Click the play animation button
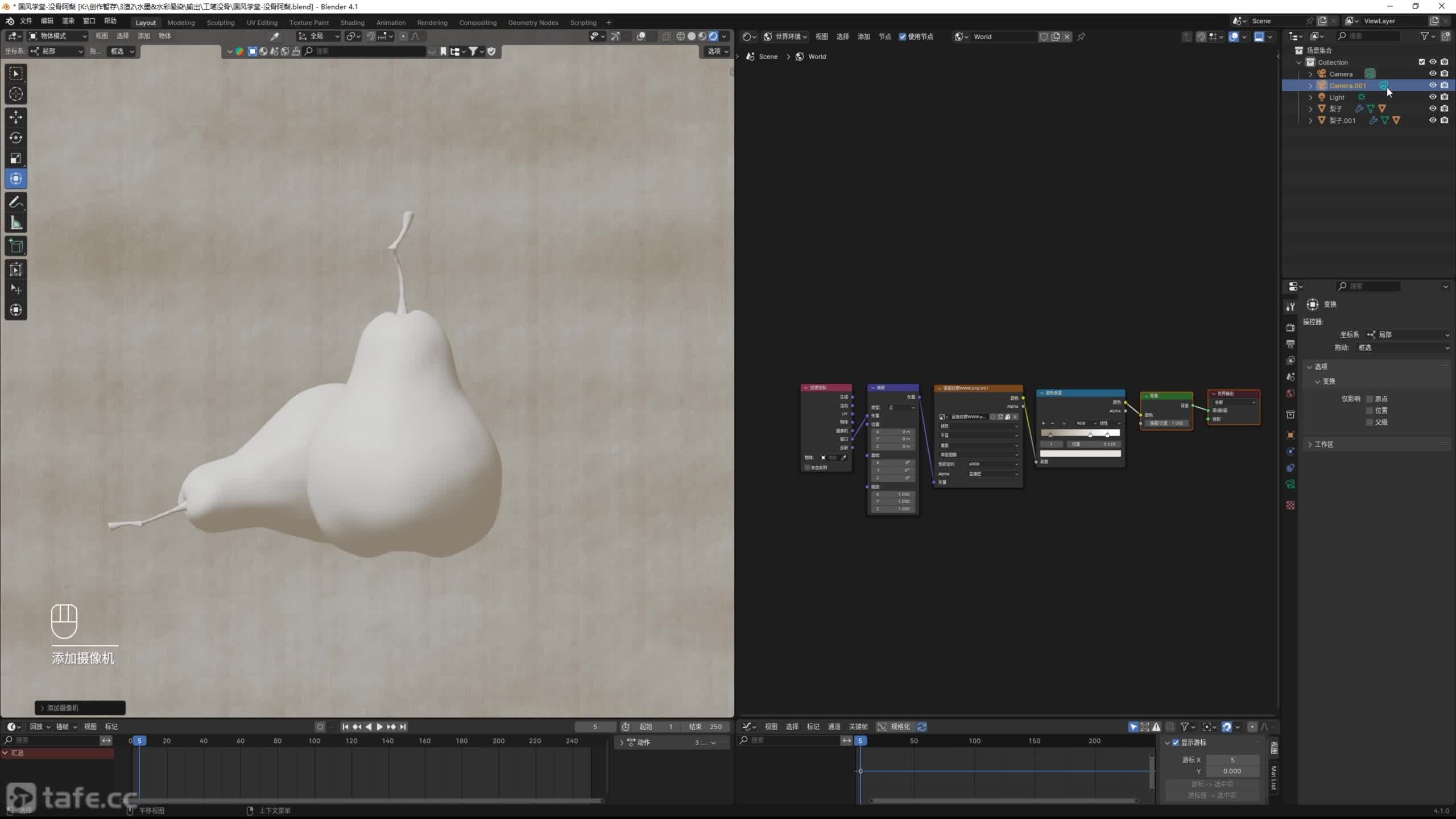This screenshot has height=819, width=1456. point(380,727)
